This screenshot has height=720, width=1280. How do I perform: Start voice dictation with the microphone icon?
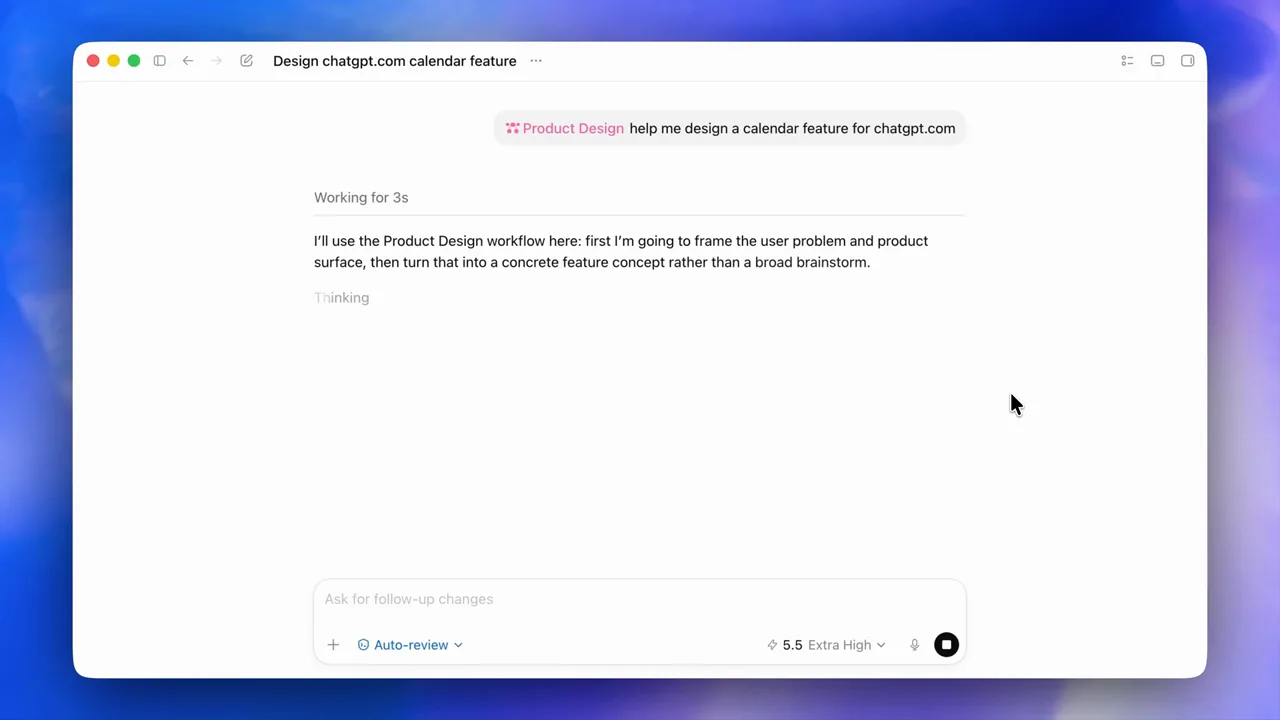(914, 645)
